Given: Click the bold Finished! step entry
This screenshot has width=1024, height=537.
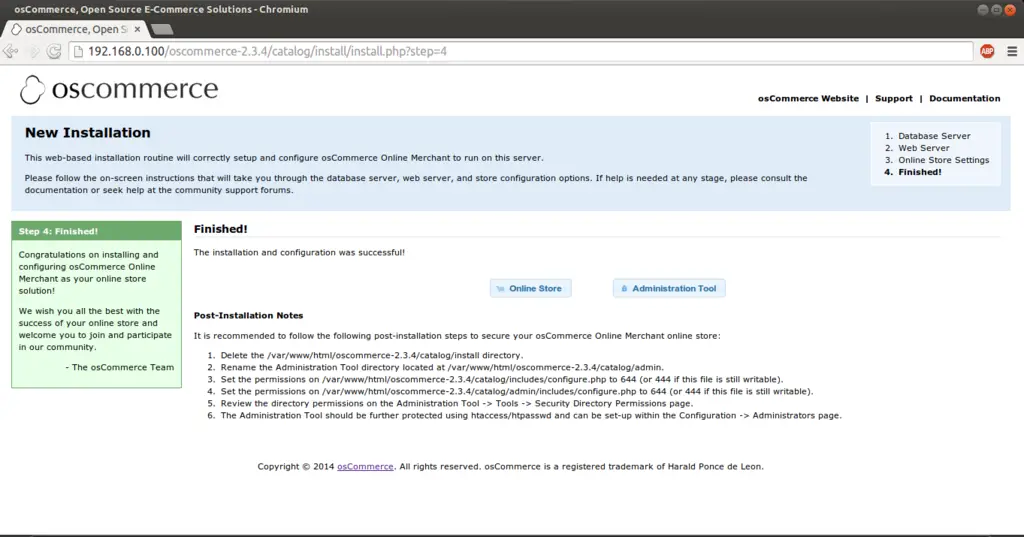Looking at the screenshot, I should click(x=920, y=172).
